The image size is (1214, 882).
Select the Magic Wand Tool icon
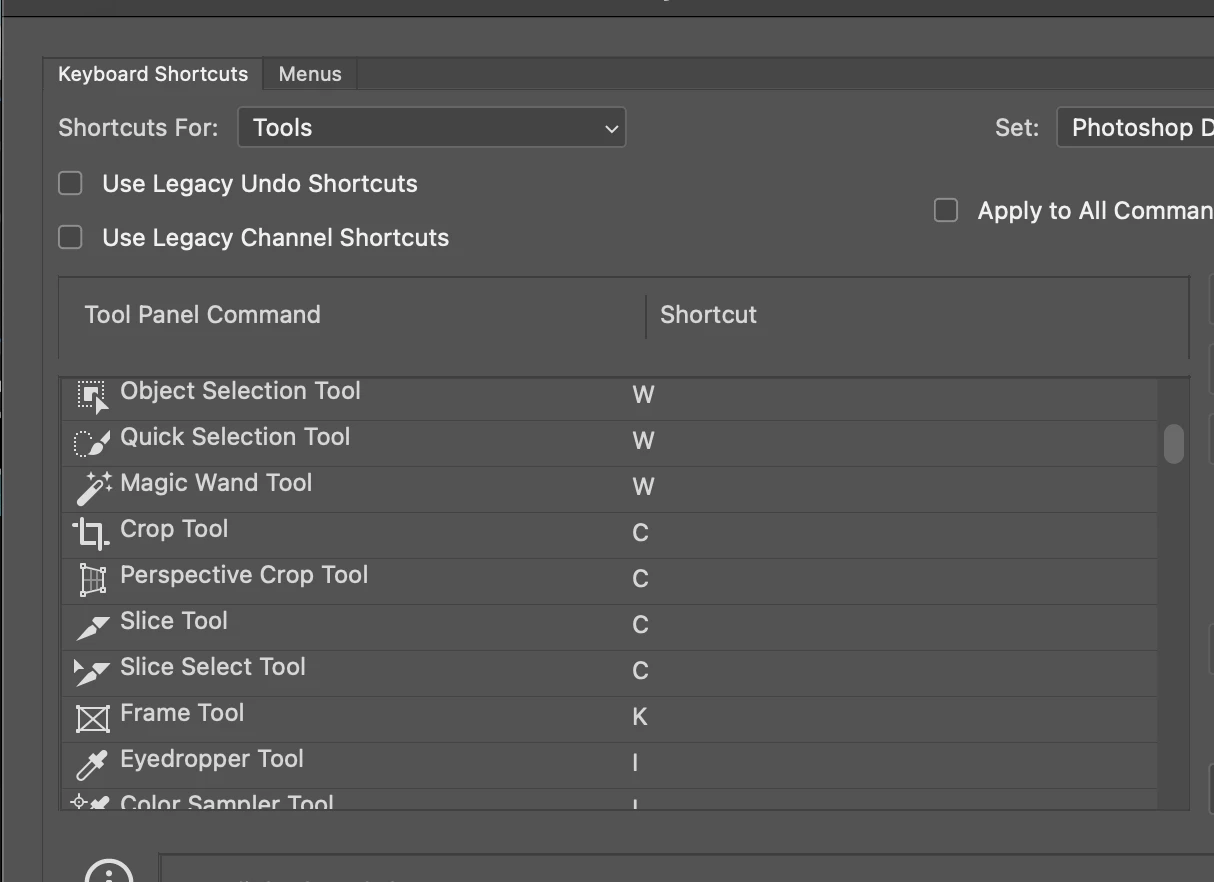click(x=92, y=488)
